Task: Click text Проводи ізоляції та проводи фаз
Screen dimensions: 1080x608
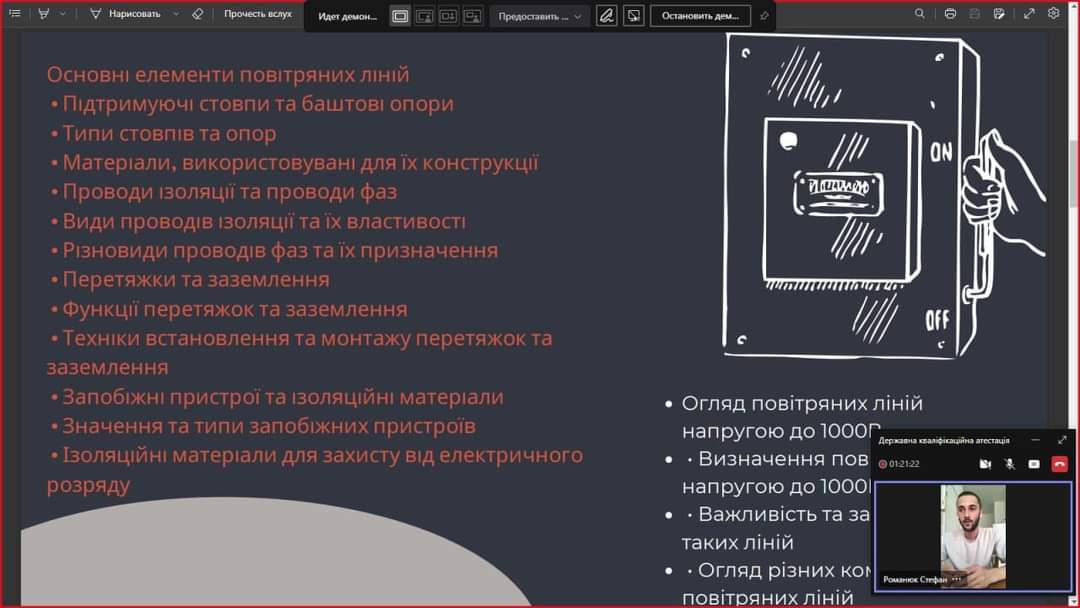Action: (229, 191)
